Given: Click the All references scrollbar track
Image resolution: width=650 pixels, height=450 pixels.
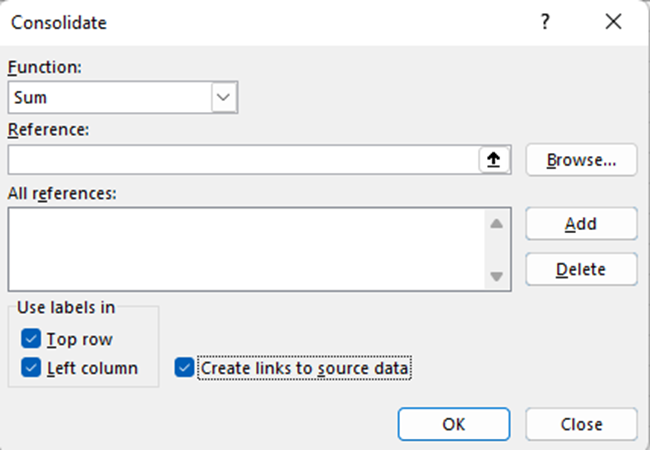Looking at the screenshot, I should 496,250.
